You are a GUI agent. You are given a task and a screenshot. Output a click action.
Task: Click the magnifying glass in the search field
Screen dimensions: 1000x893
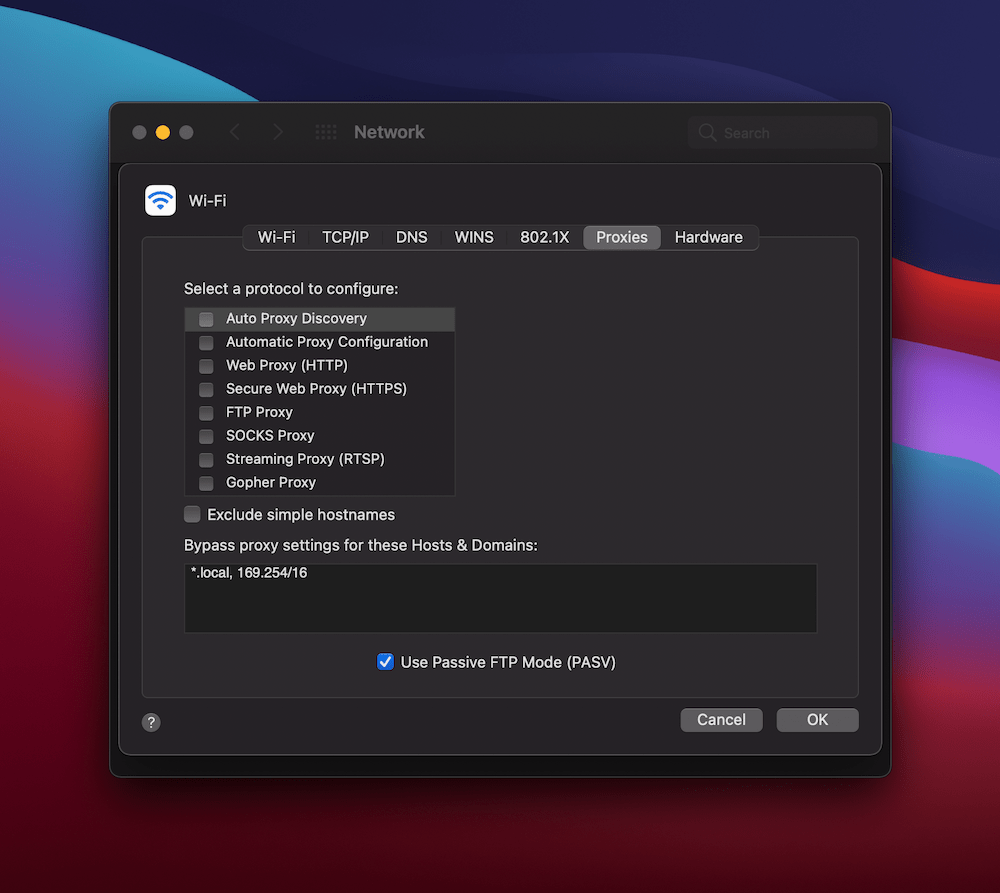[x=706, y=132]
